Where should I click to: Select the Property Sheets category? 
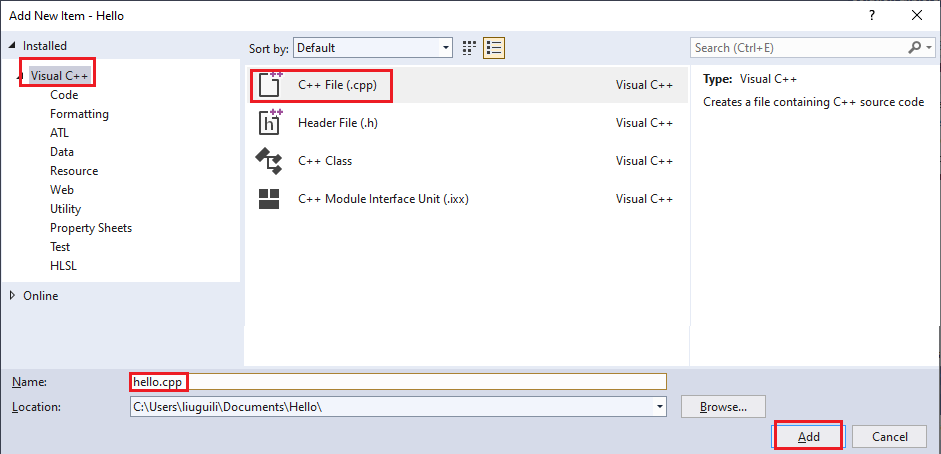[x=91, y=228]
